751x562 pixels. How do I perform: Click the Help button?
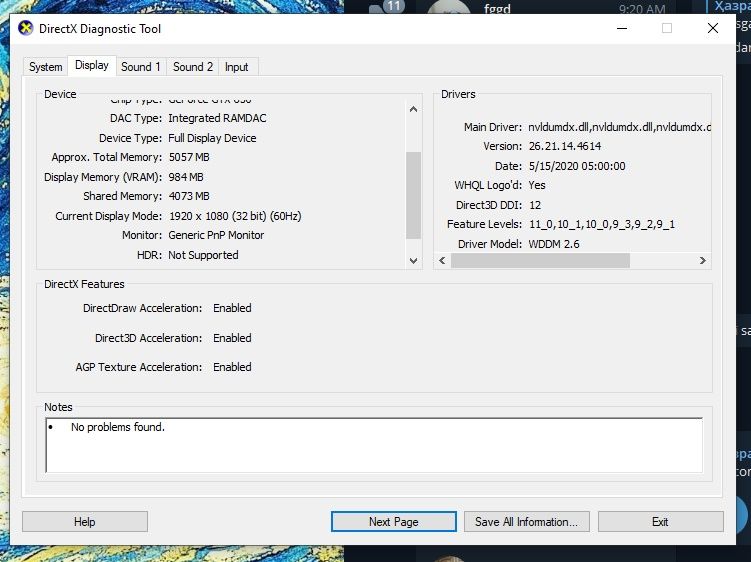[85, 521]
